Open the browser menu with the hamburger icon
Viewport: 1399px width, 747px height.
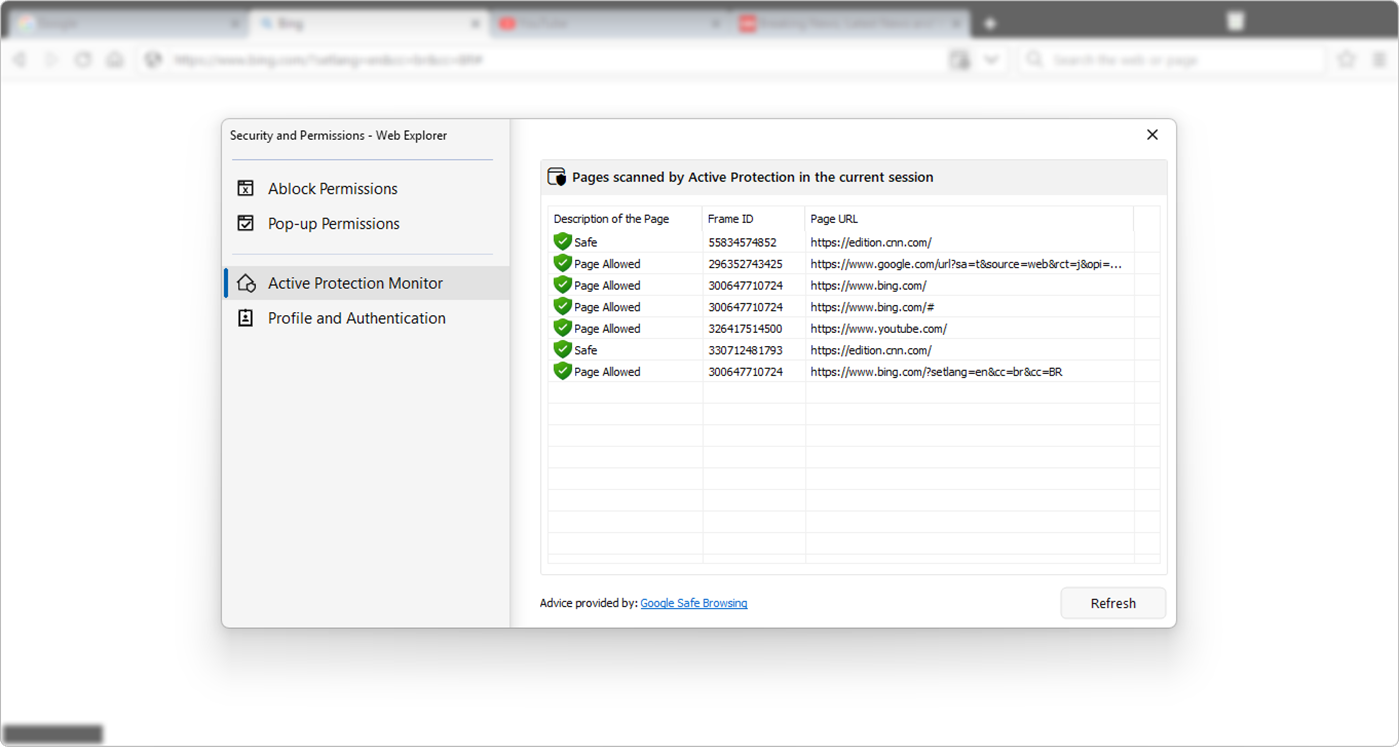coord(1380,59)
